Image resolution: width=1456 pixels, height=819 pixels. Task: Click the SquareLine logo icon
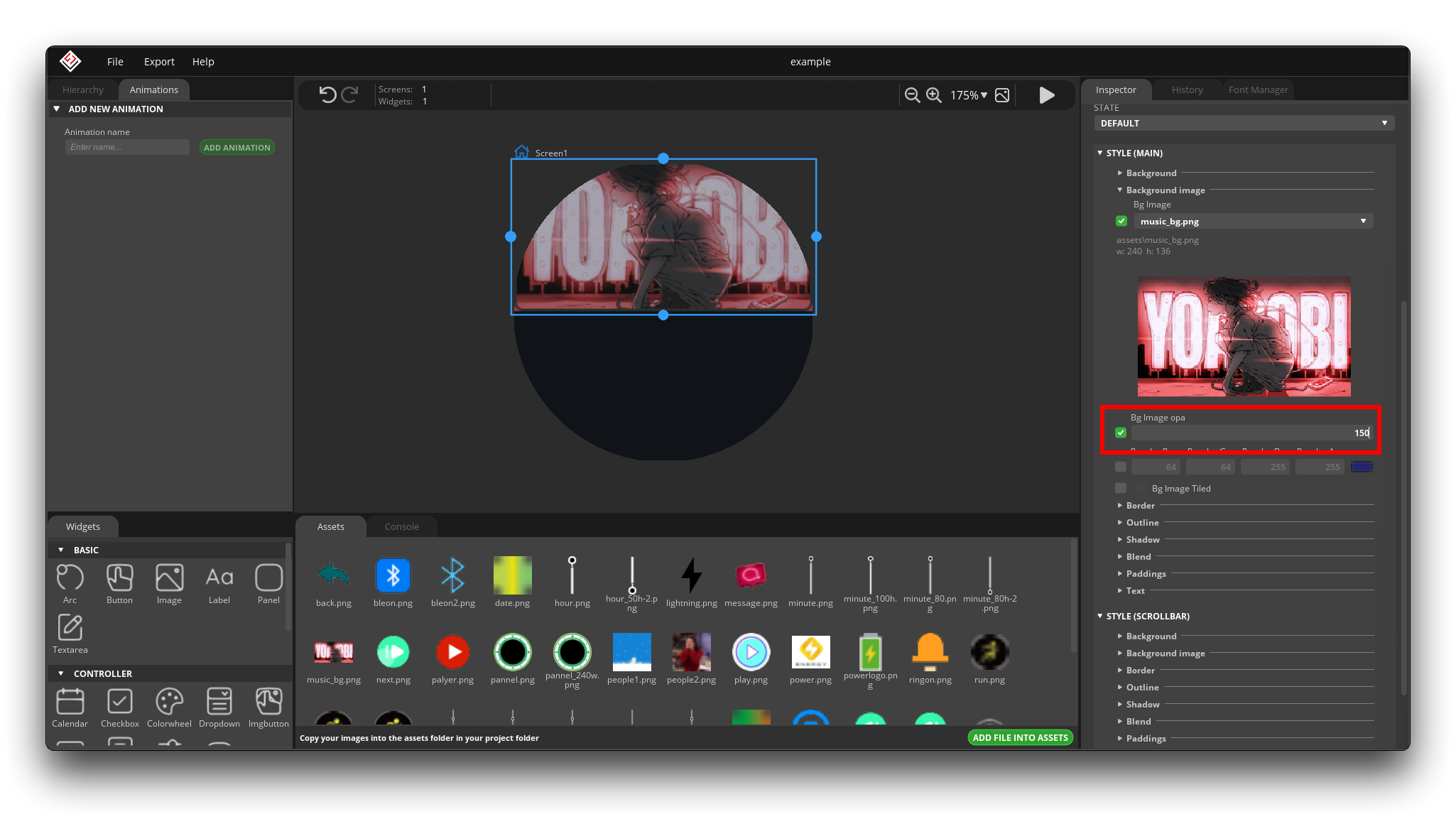70,61
